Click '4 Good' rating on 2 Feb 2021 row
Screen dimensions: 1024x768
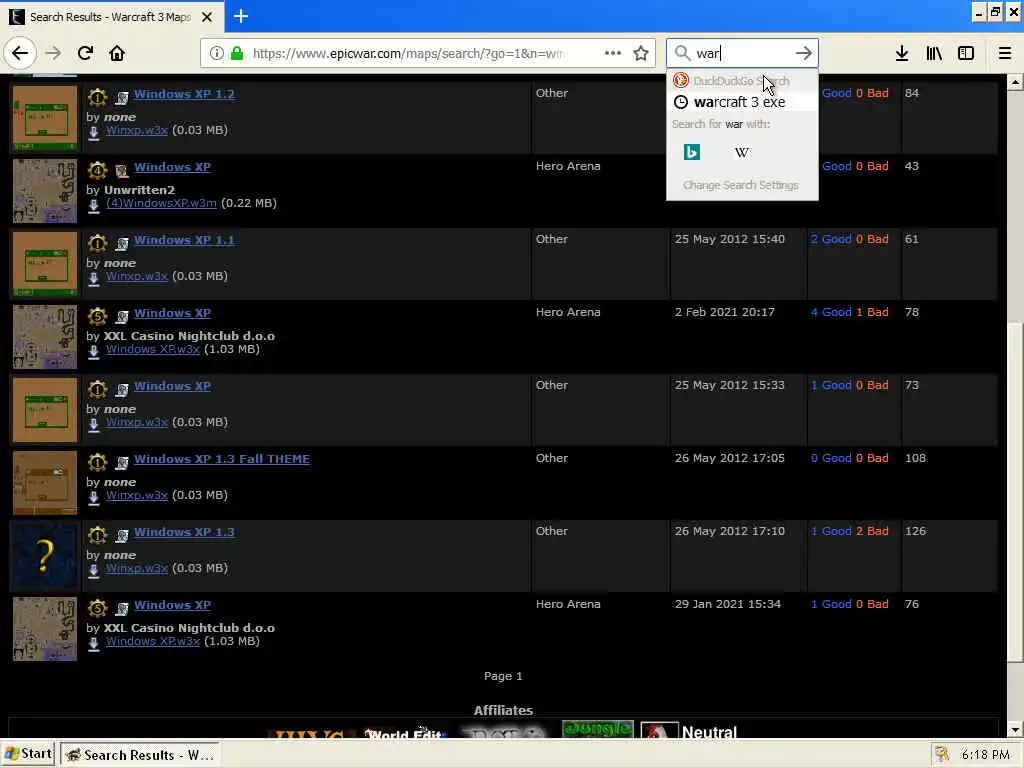(x=831, y=313)
